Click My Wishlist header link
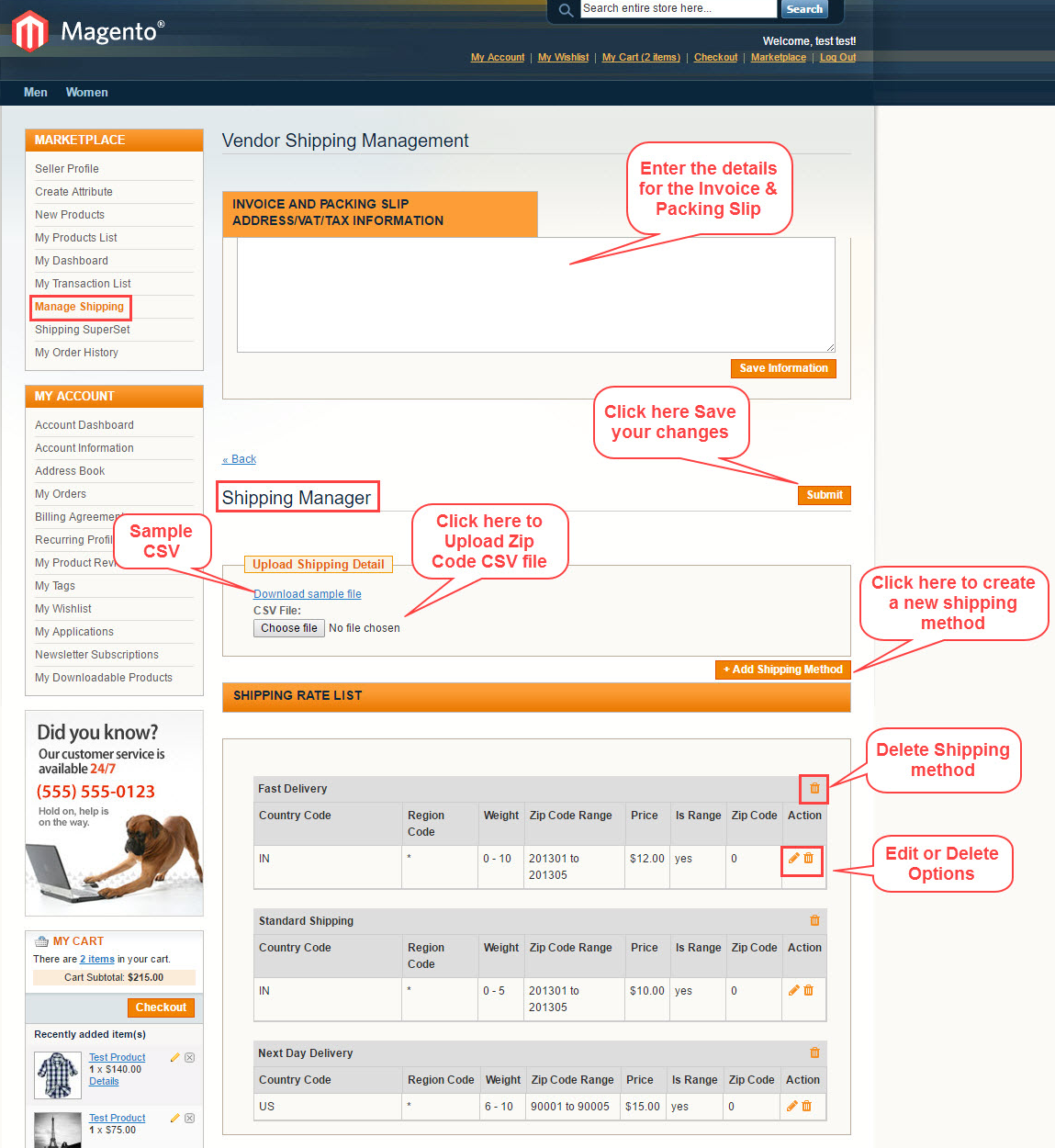The width and height of the screenshot is (1055, 1148). point(564,57)
